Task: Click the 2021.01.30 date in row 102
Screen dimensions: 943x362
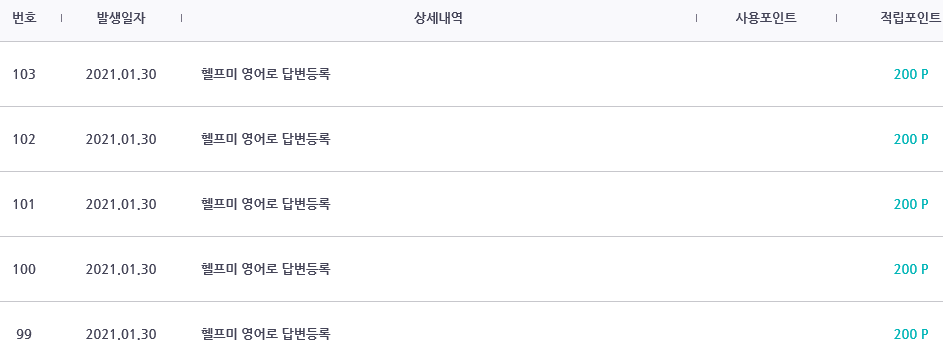Action: tap(121, 140)
